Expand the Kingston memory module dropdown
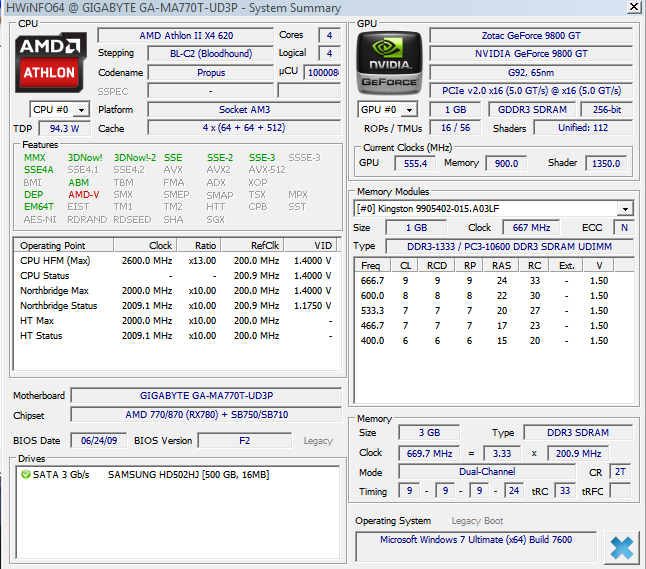The height and width of the screenshot is (569, 646). coord(625,209)
